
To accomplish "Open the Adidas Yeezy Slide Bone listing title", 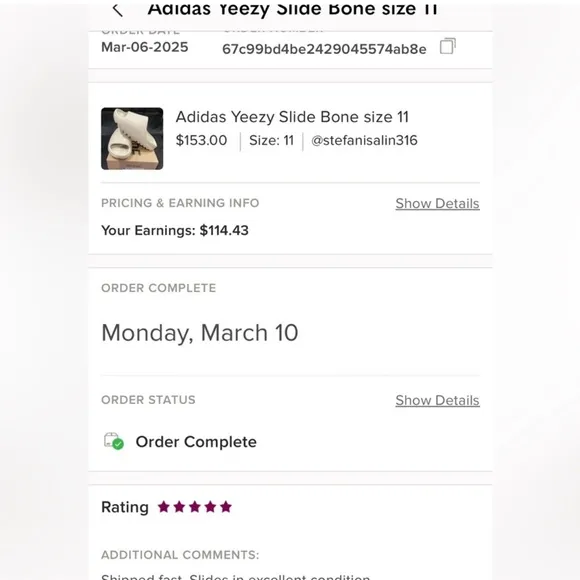I will click(x=292, y=117).
